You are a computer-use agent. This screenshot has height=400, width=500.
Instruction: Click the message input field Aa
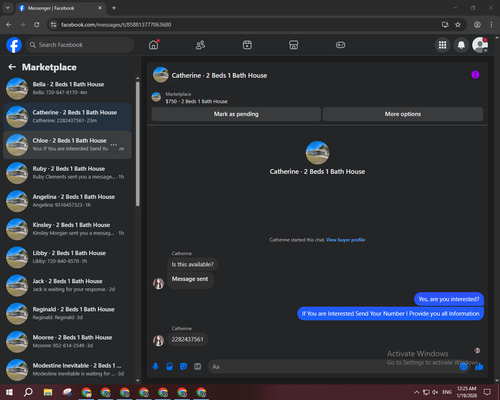pyautogui.click(x=333, y=367)
